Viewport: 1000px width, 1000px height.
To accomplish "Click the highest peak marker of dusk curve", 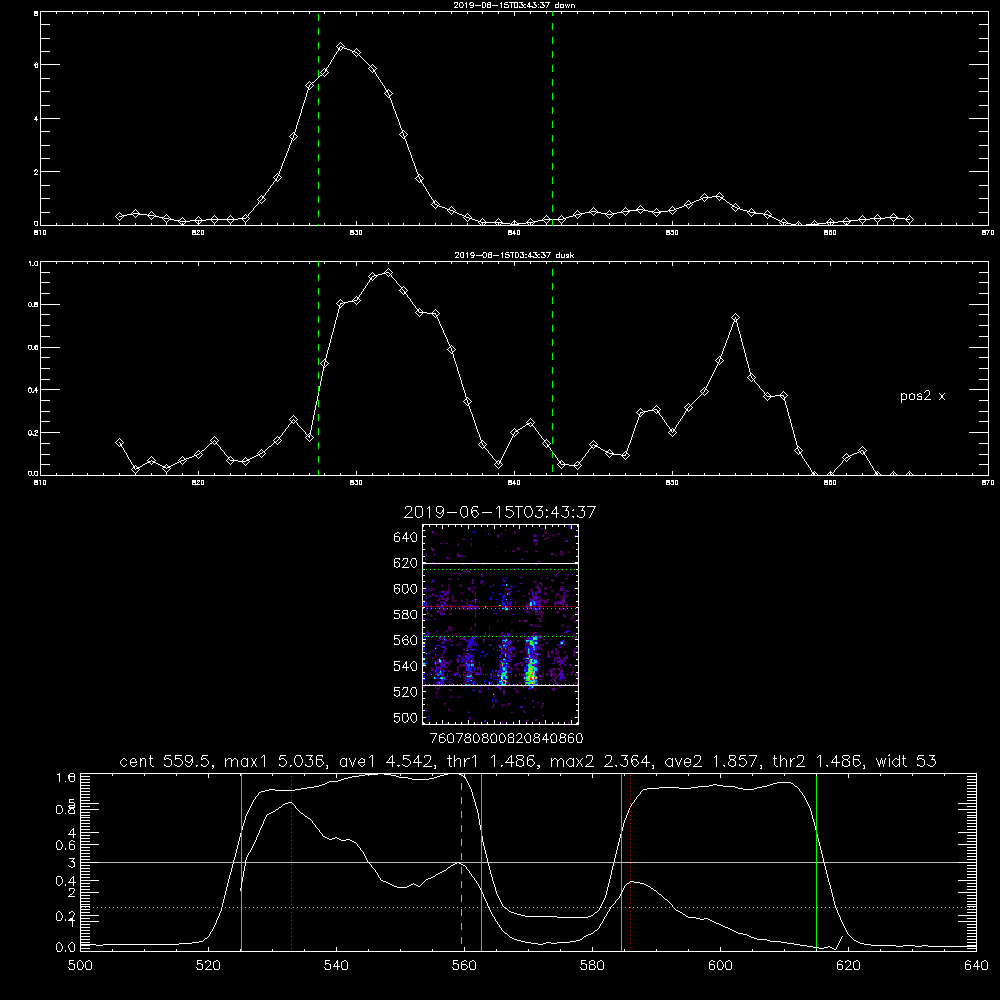I will click(388, 272).
